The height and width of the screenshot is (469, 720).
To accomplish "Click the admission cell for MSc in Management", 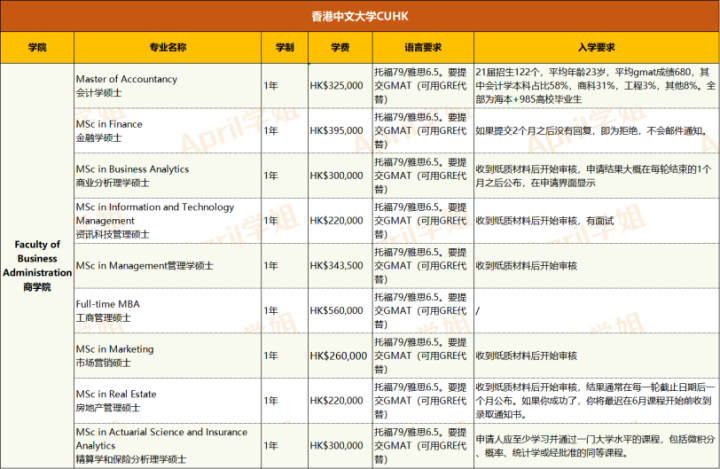I will [596, 266].
